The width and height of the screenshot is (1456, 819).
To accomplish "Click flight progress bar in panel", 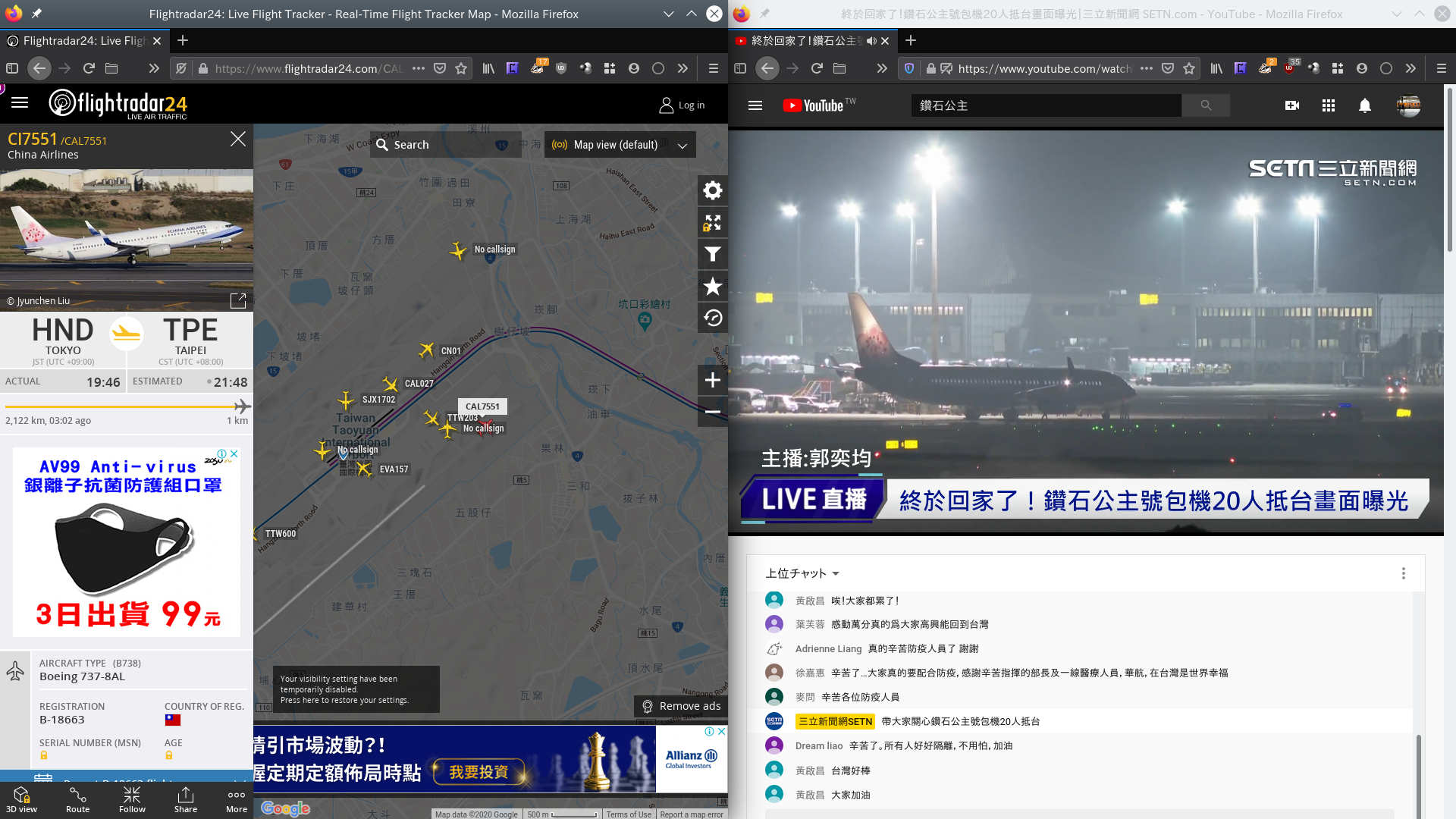I will click(127, 406).
